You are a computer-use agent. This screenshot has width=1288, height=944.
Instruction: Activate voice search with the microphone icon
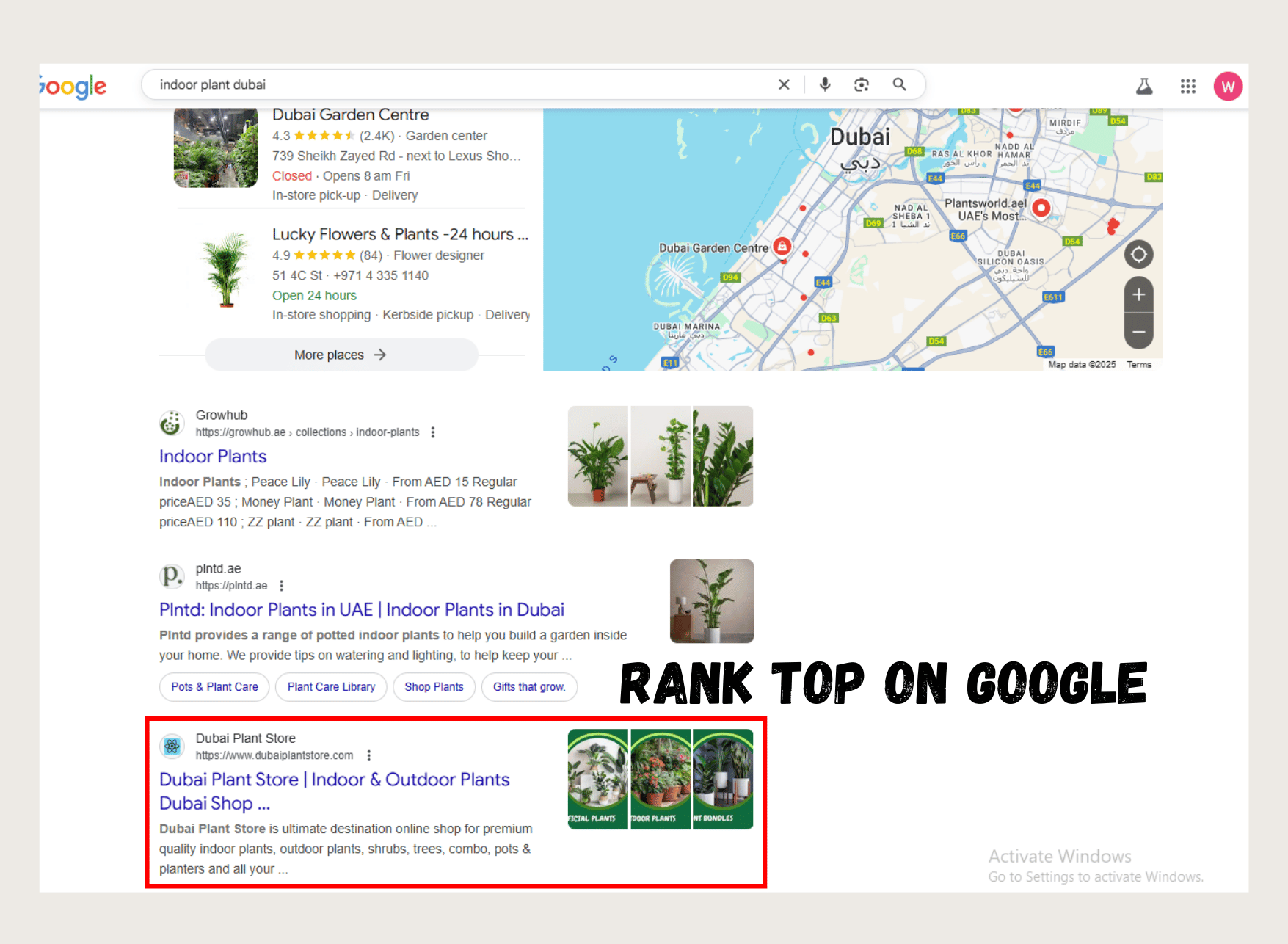click(824, 84)
